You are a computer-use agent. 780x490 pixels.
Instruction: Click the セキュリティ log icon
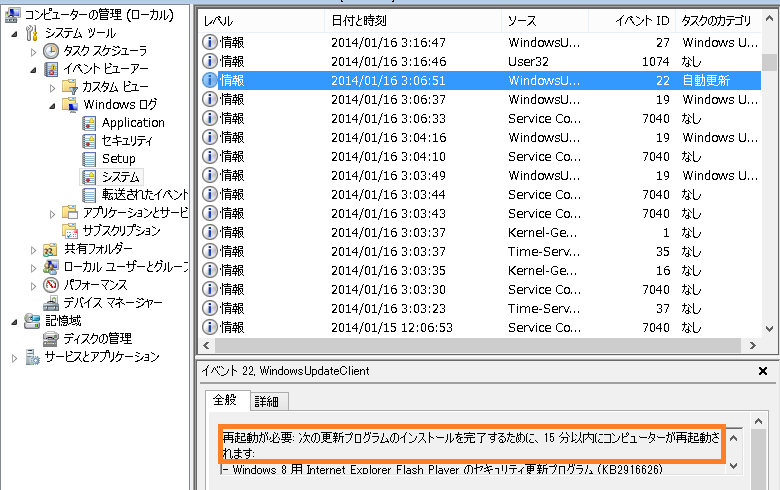pos(89,141)
